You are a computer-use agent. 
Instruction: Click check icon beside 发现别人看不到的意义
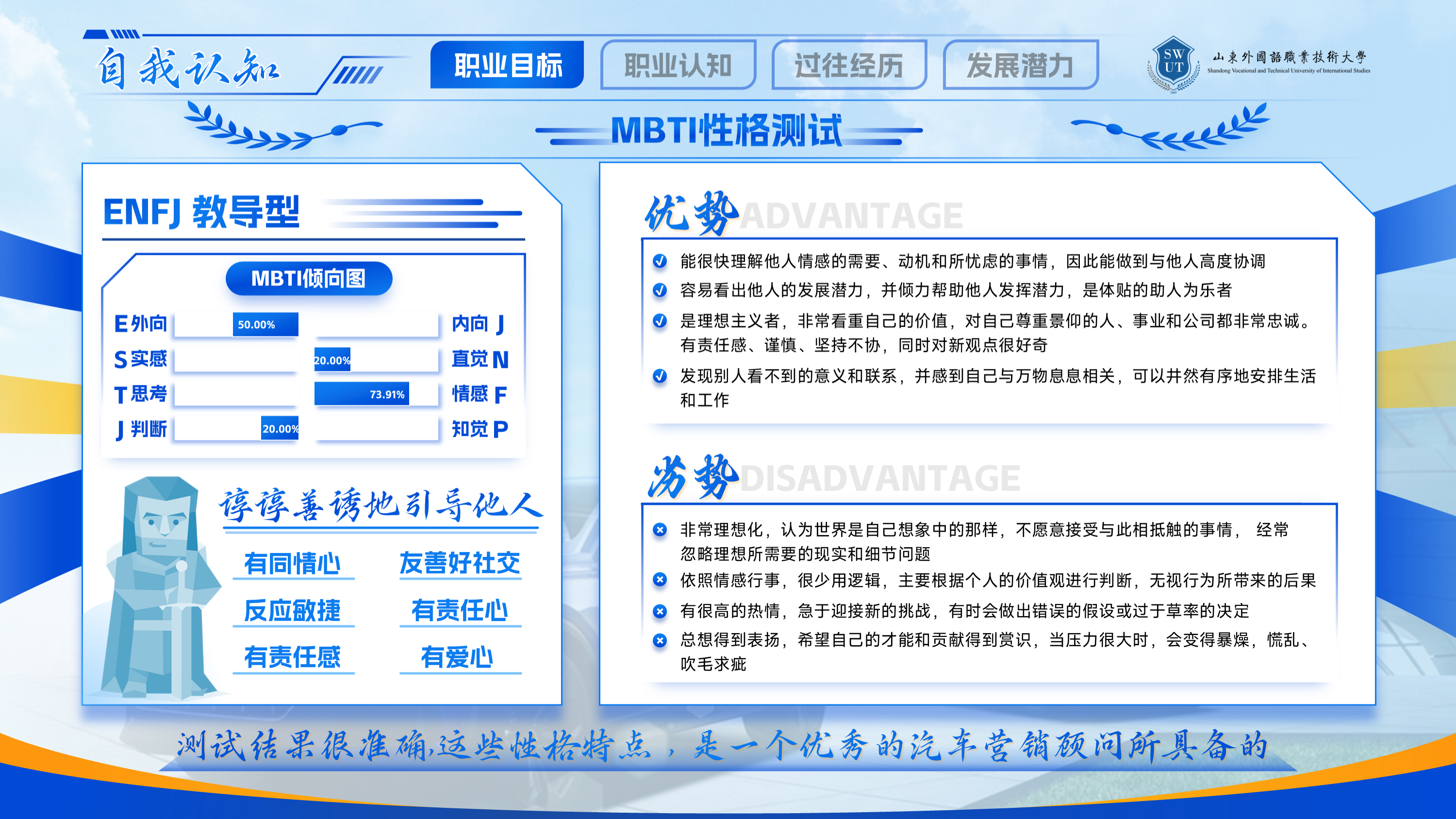click(x=660, y=375)
